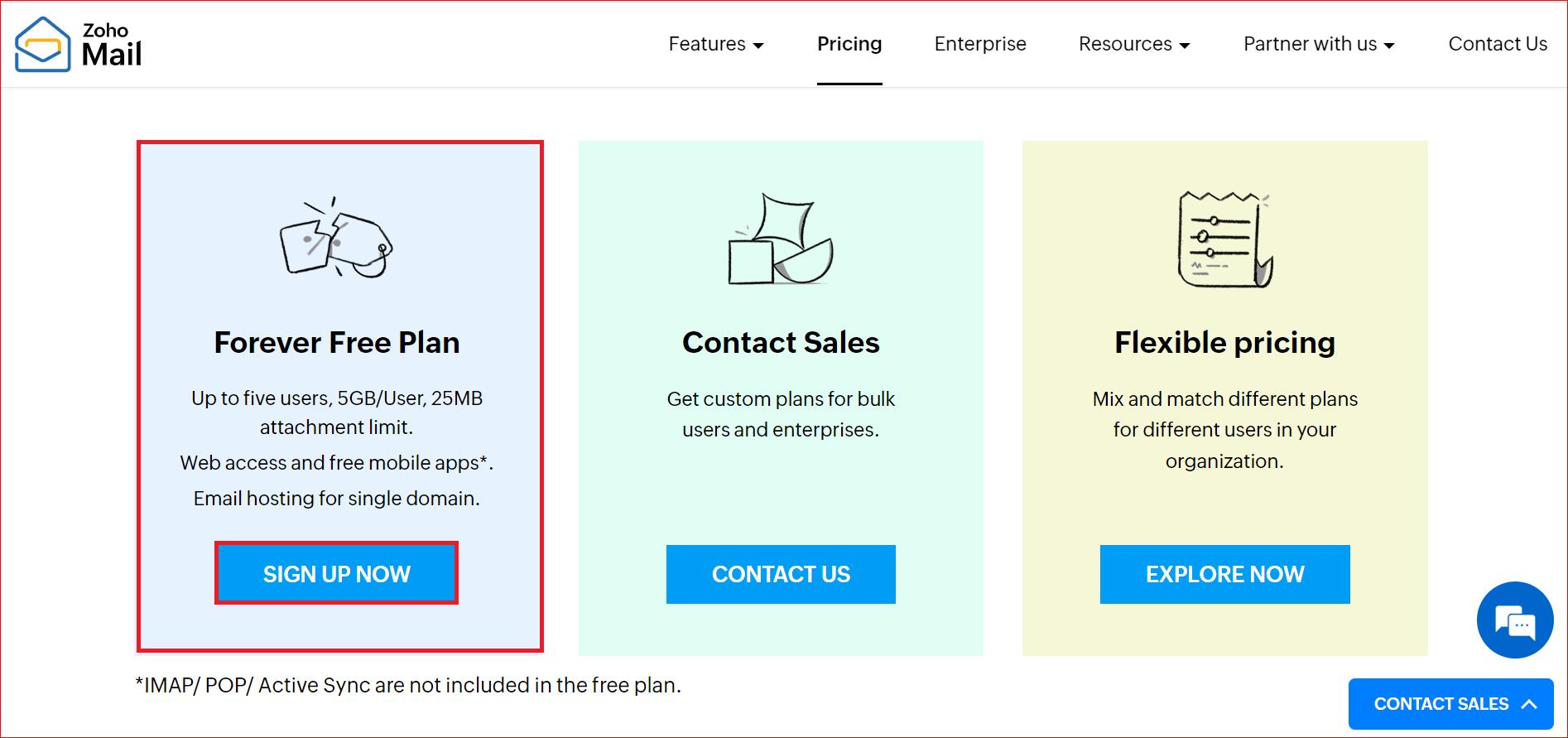Click the Zoho Mail envelope logo

coord(42,45)
